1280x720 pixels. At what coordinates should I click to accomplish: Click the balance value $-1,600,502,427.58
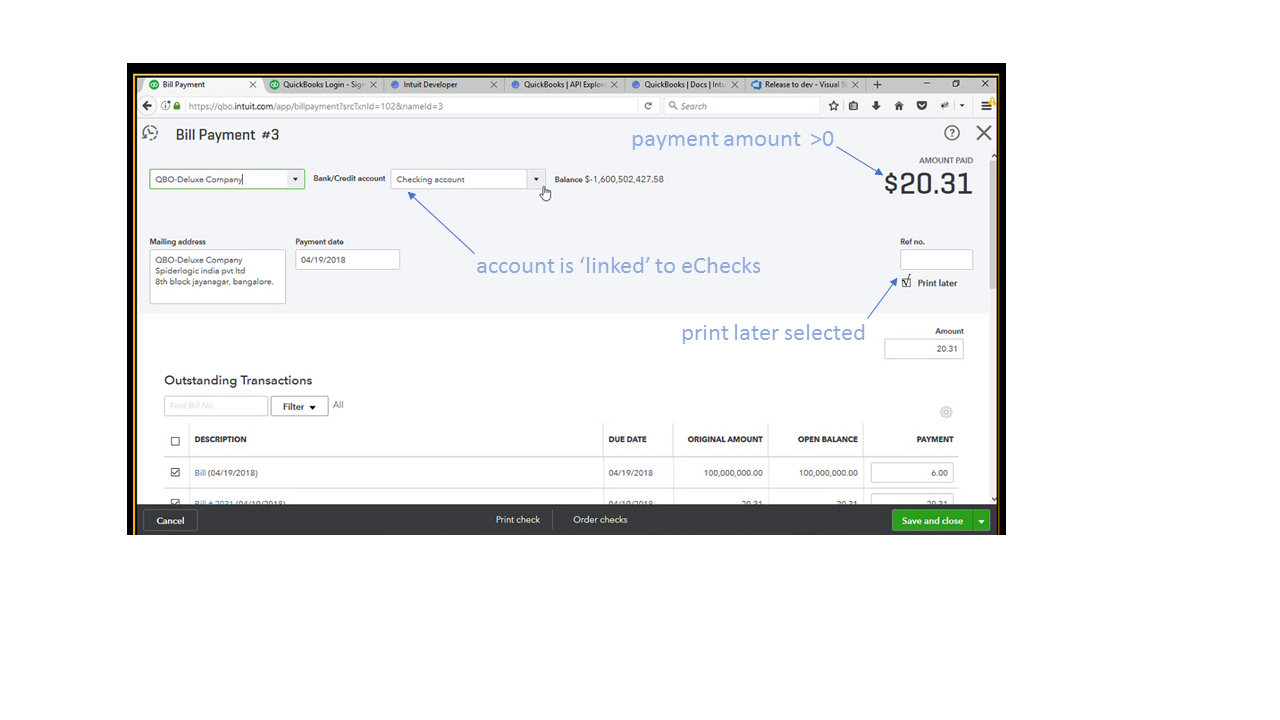point(624,179)
